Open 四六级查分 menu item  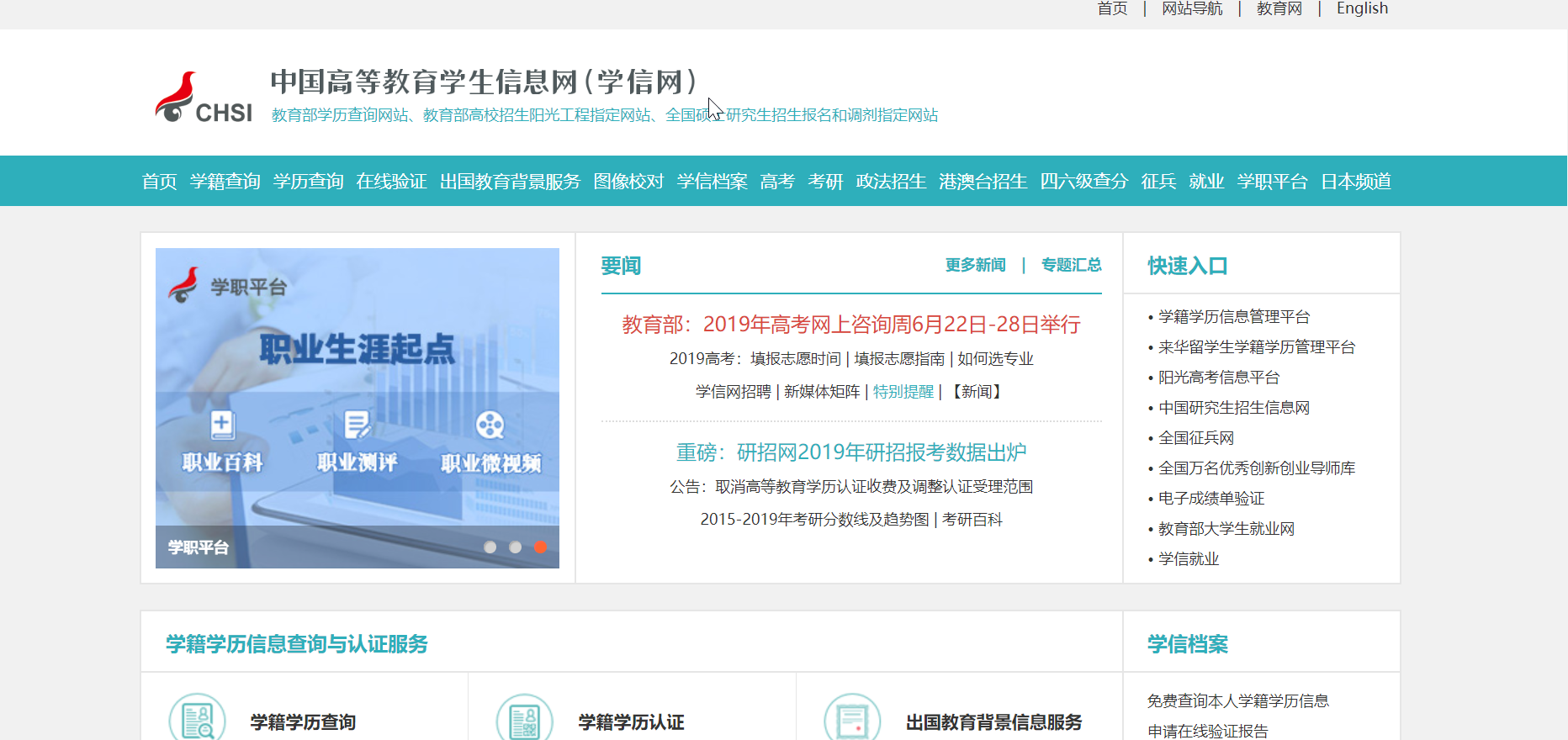pos(1084,182)
